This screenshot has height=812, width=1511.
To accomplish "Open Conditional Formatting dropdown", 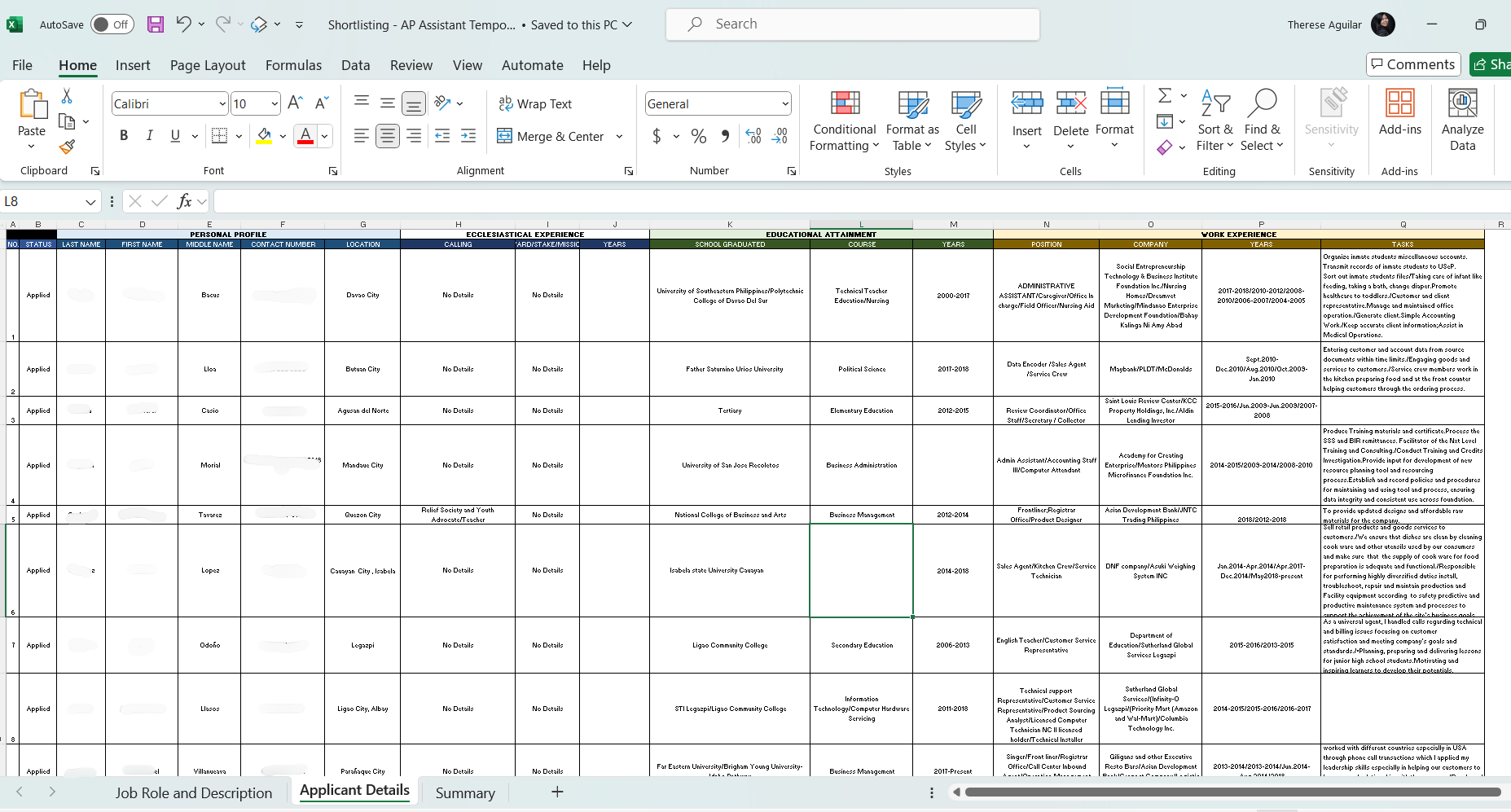I will click(x=845, y=121).
